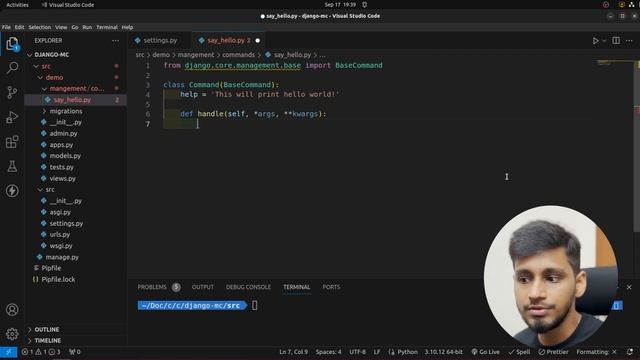Toggle Spell checker in status bar
640x360 pixels.
click(x=519, y=352)
